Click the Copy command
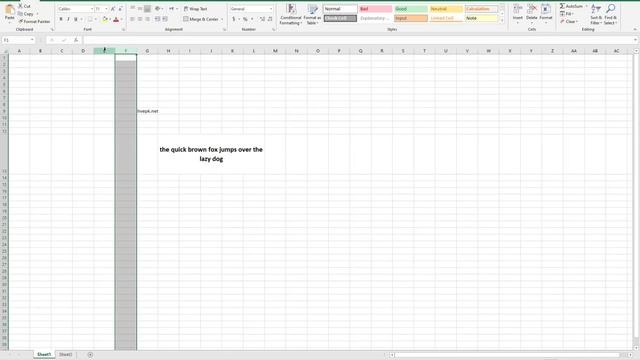Viewport: 640px width, 360px height. [x=26, y=13]
